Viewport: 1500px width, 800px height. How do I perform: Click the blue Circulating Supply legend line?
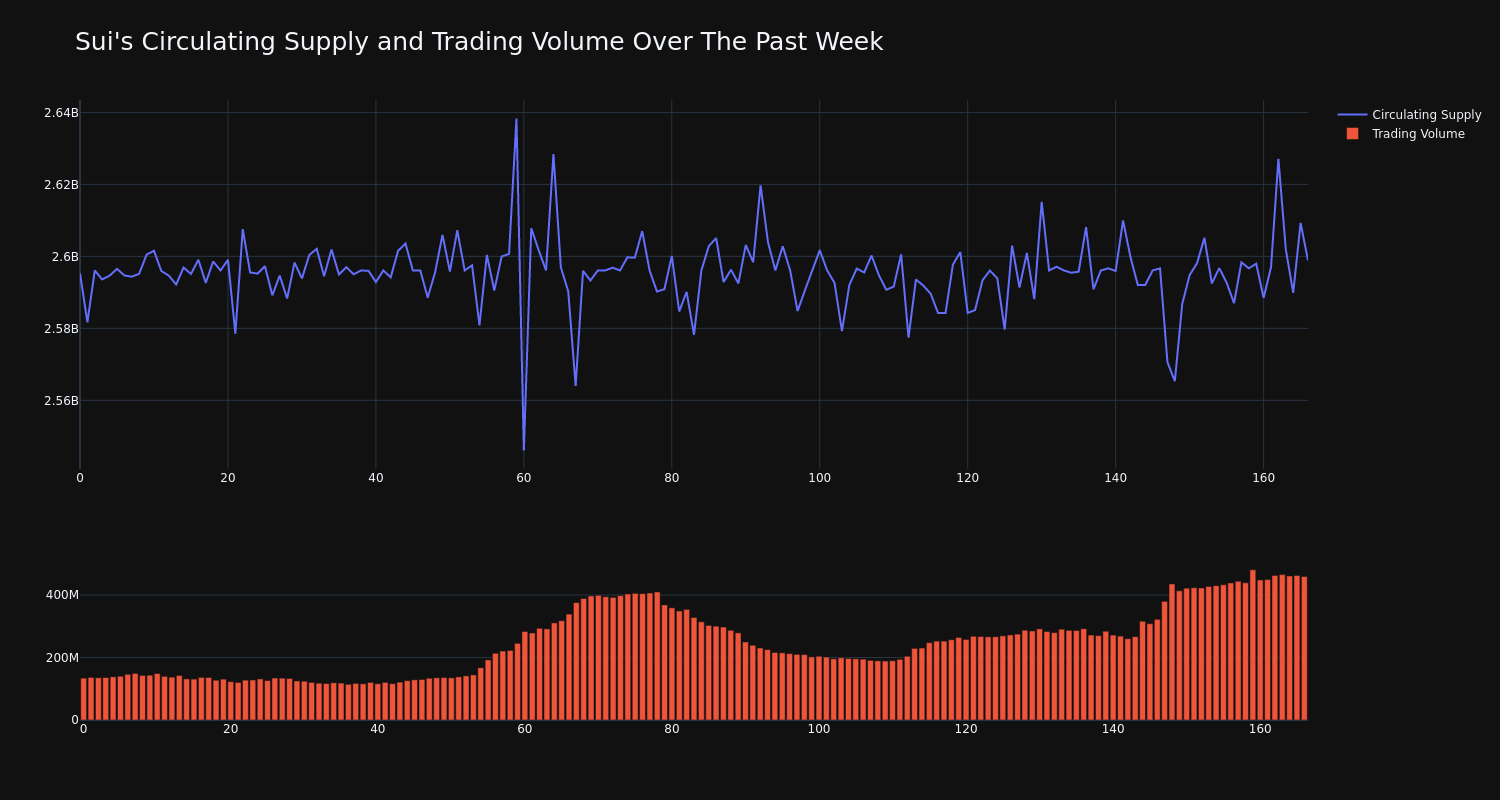[1352, 115]
